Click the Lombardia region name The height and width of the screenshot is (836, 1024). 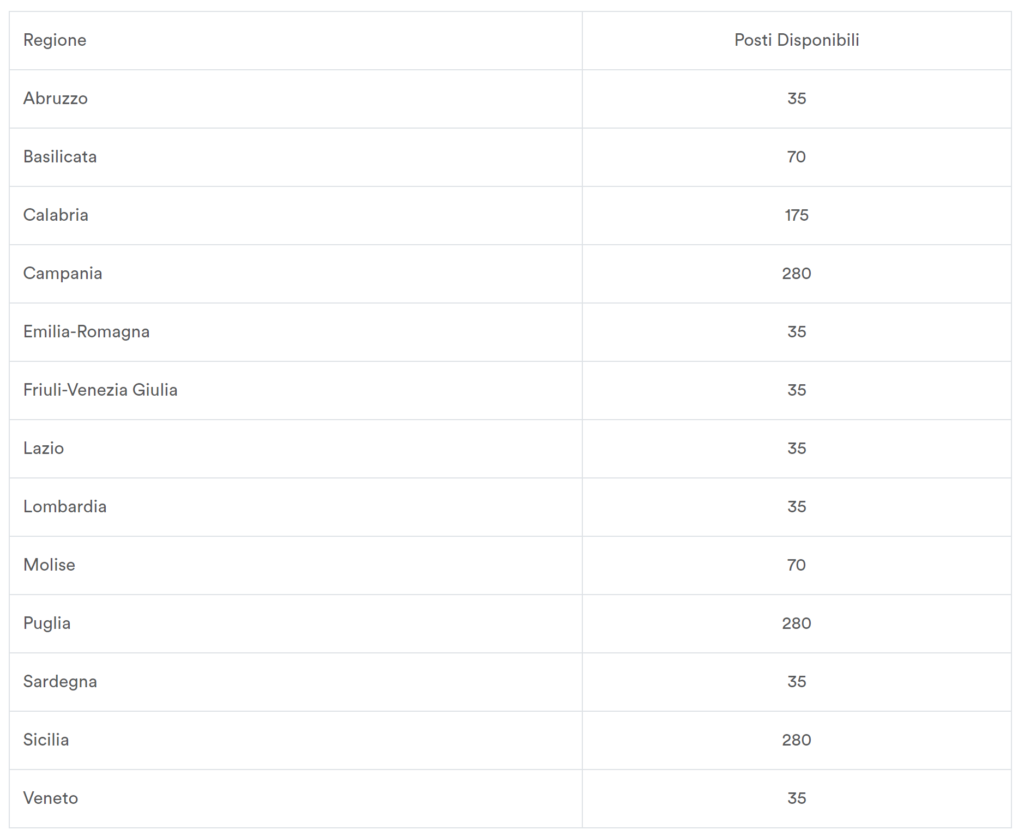(65, 506)
